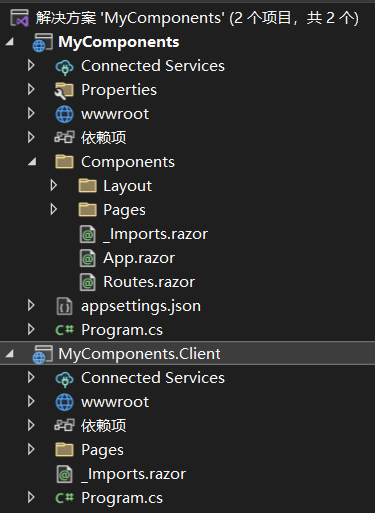Select the bold MyComponents project name
The height and width of the screenshot is (513, 375).
[x=119, y=42]
